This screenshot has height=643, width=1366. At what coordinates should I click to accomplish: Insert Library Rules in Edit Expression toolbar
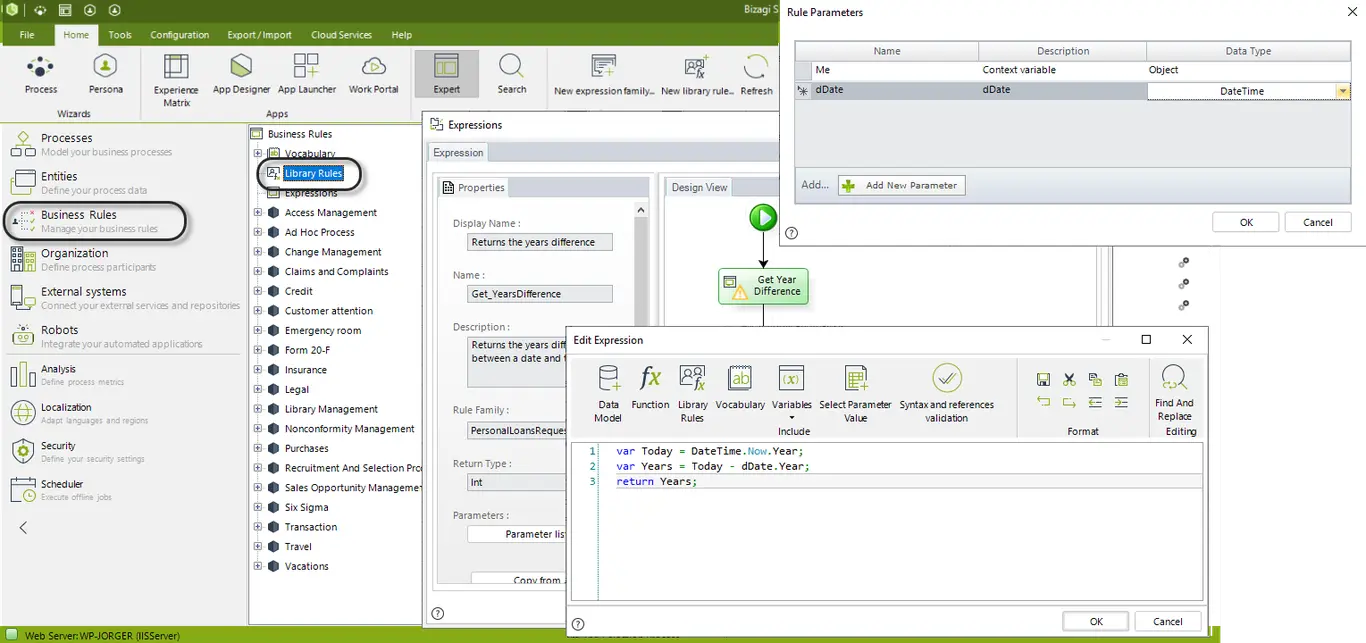692,394
